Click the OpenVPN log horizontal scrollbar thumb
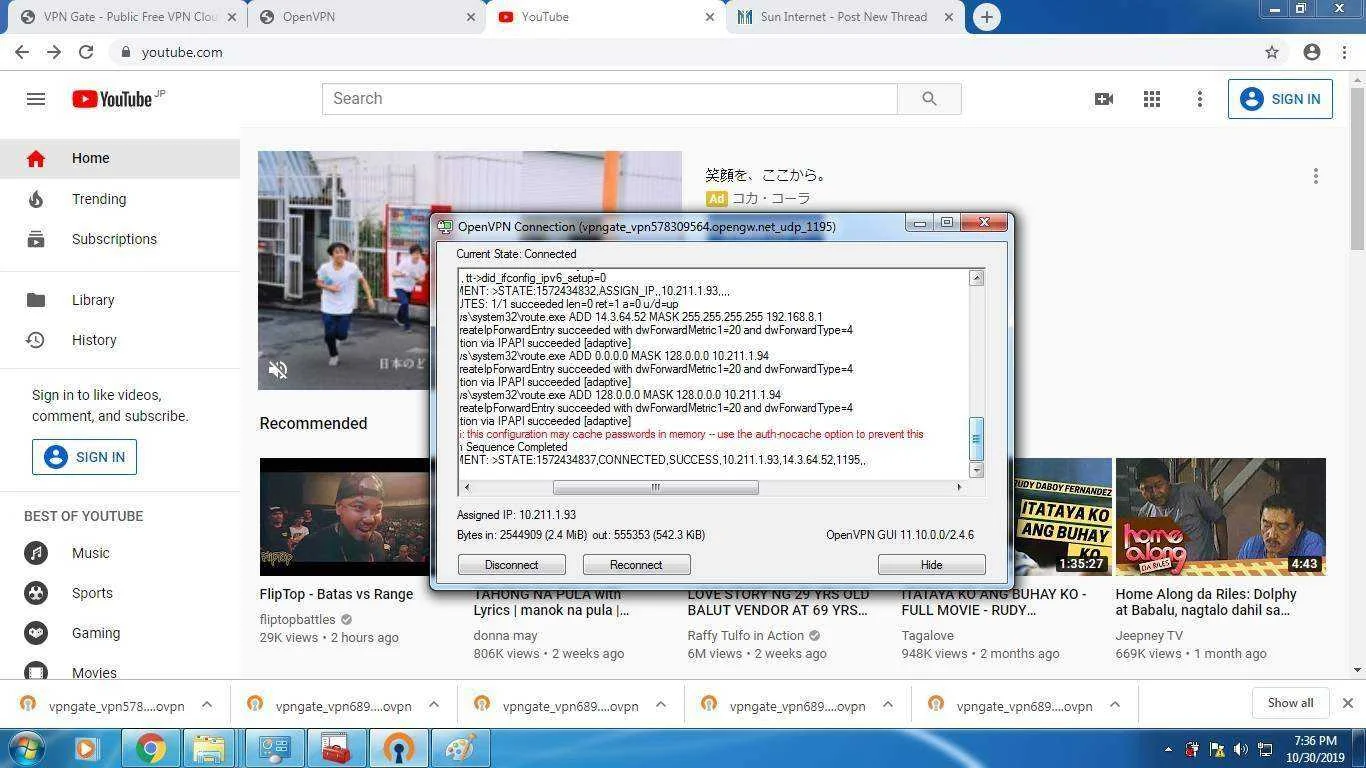Viewport: 1366px width, 768px height. click(656, 487)
